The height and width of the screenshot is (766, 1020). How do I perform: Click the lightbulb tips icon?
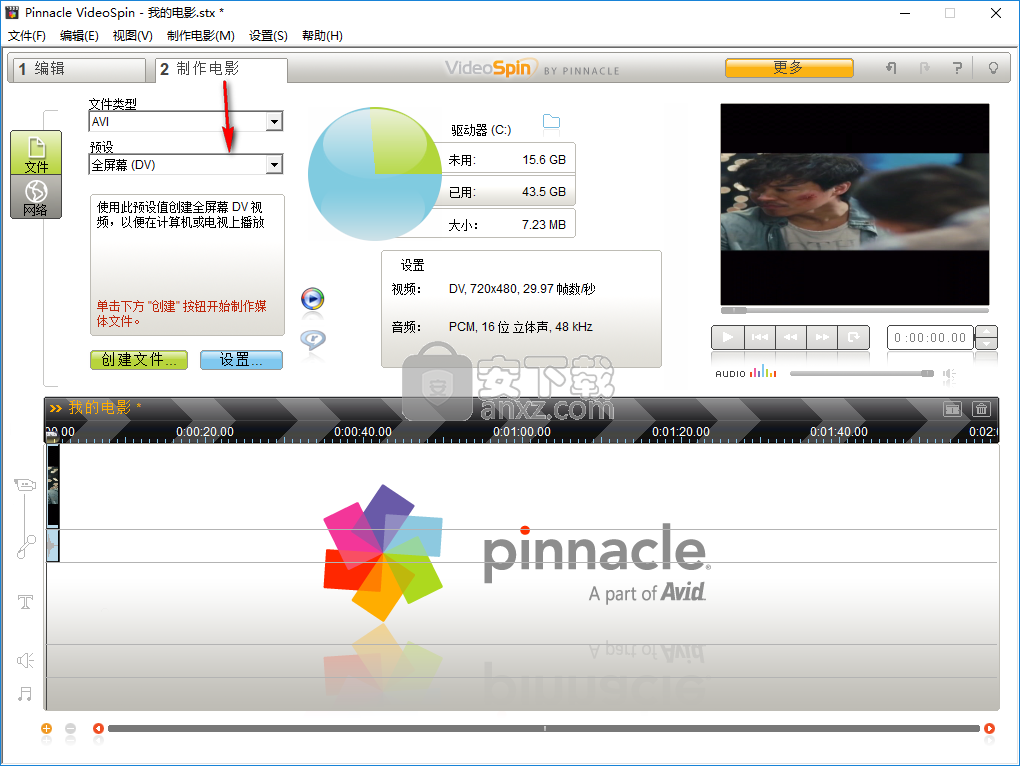[x=993, y=68]
